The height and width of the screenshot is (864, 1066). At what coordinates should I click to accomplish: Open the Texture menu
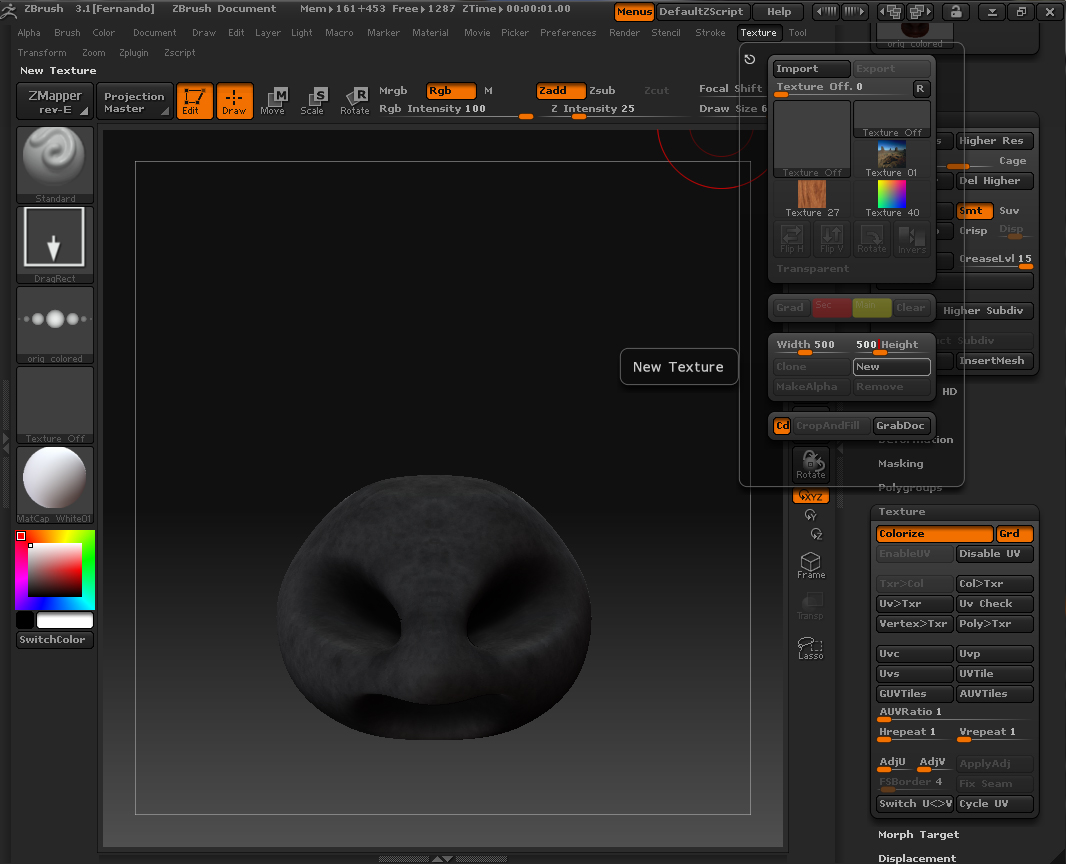[x=759, y=33]
